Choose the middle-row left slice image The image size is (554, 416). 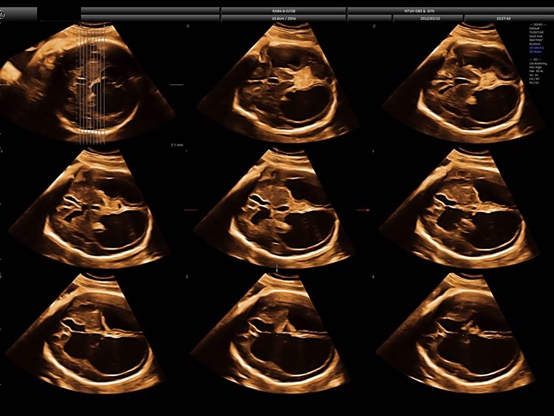89,209
